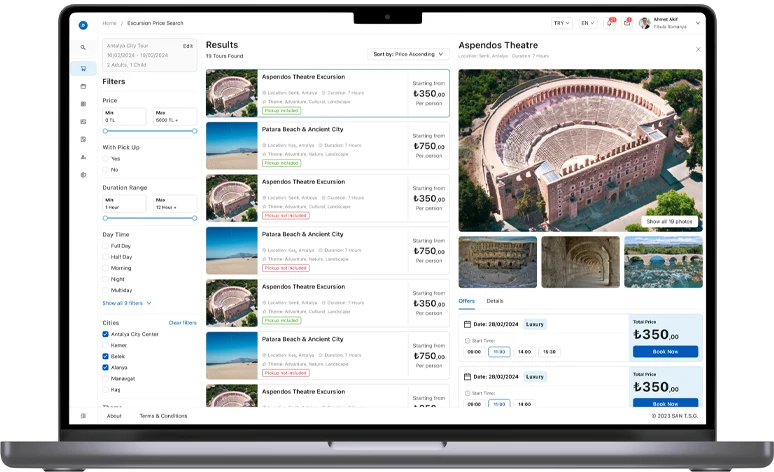Open the TRY currency dropdown
774x472 pixels.
pyautogui.click(x=560, y=23)
